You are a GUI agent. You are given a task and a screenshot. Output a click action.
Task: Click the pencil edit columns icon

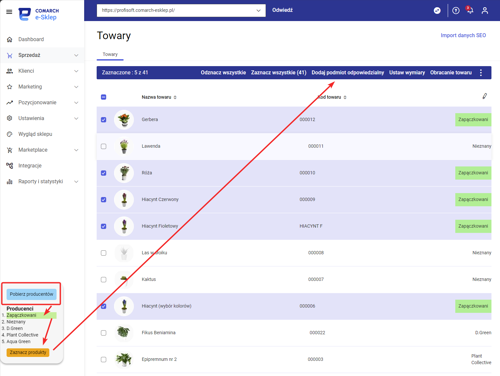pos(485,96)
